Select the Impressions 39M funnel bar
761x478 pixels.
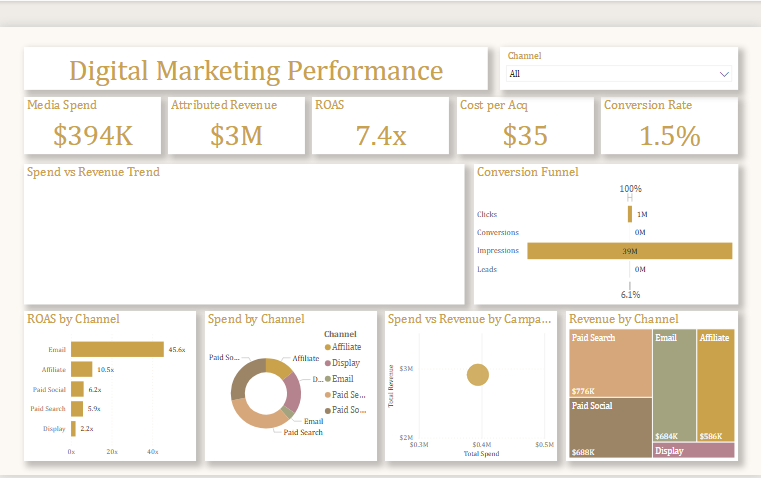(x=629, y=251)
